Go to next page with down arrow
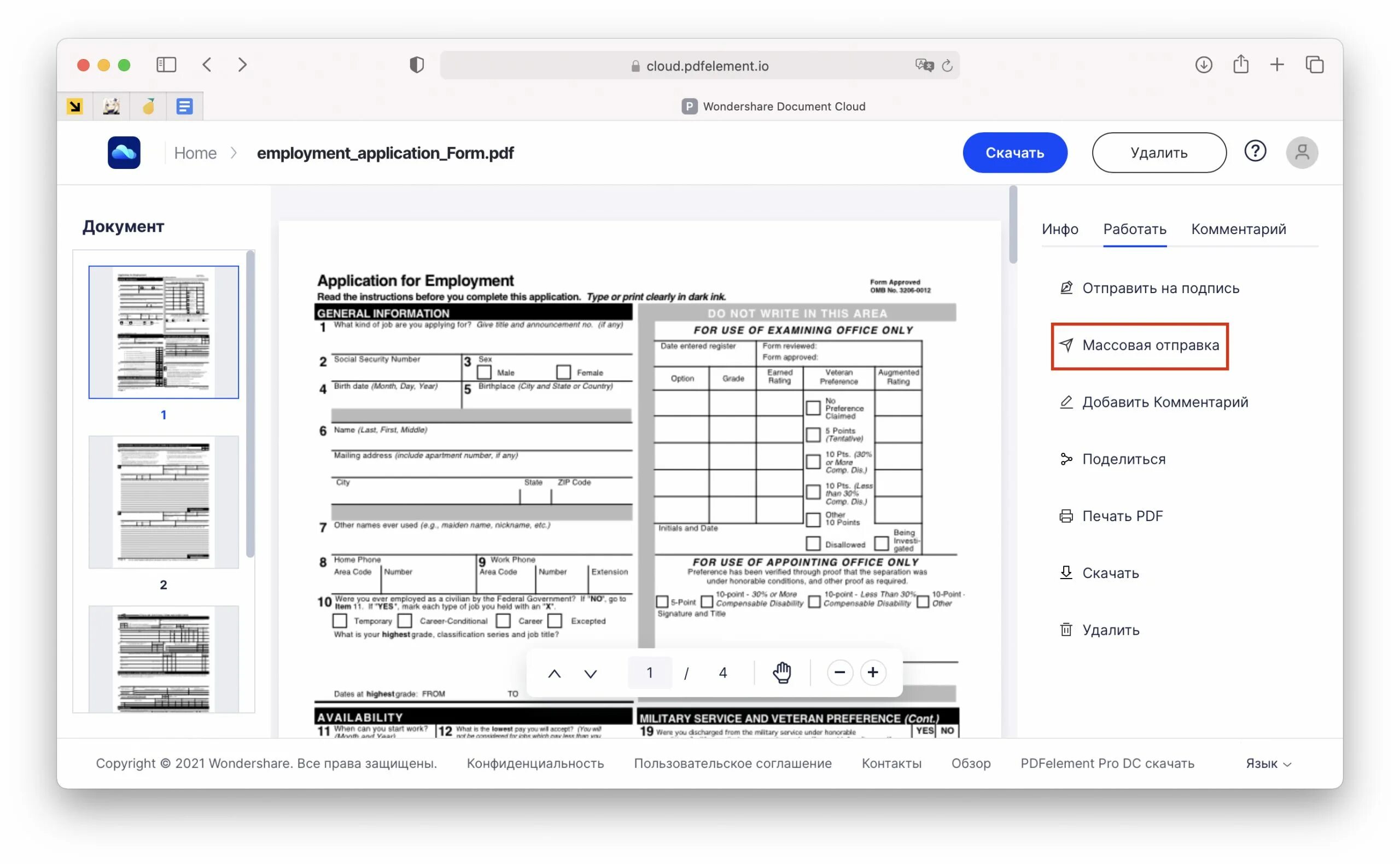This screenshot has width=1400, height=864. click(590, 673)
